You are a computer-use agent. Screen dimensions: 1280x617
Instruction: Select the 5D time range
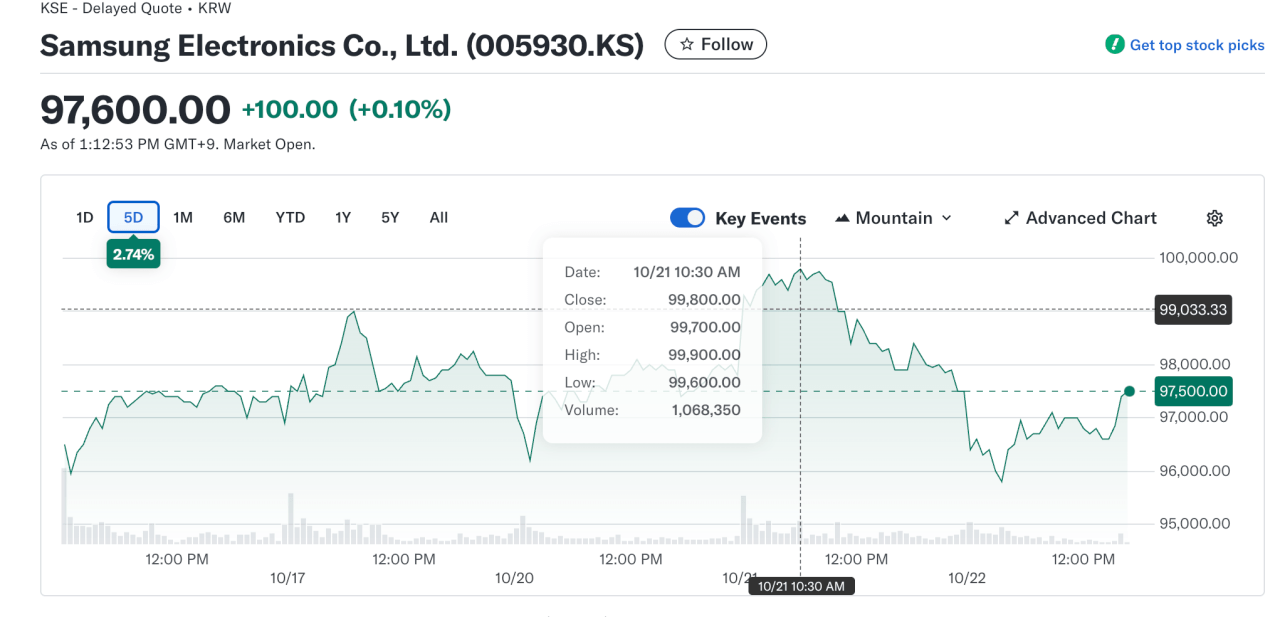[133, 217]
